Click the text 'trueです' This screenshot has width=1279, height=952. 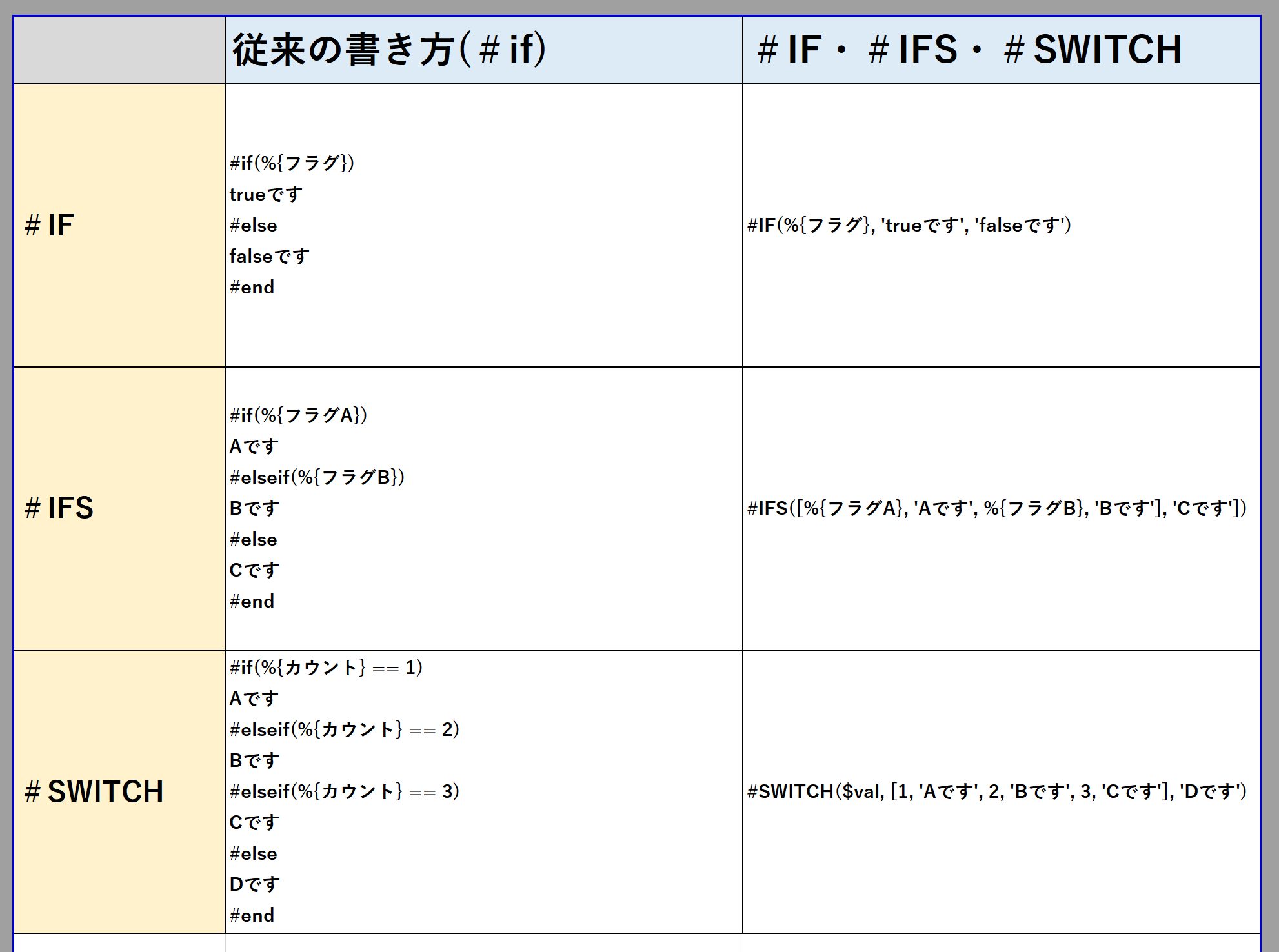pos(266,194)
